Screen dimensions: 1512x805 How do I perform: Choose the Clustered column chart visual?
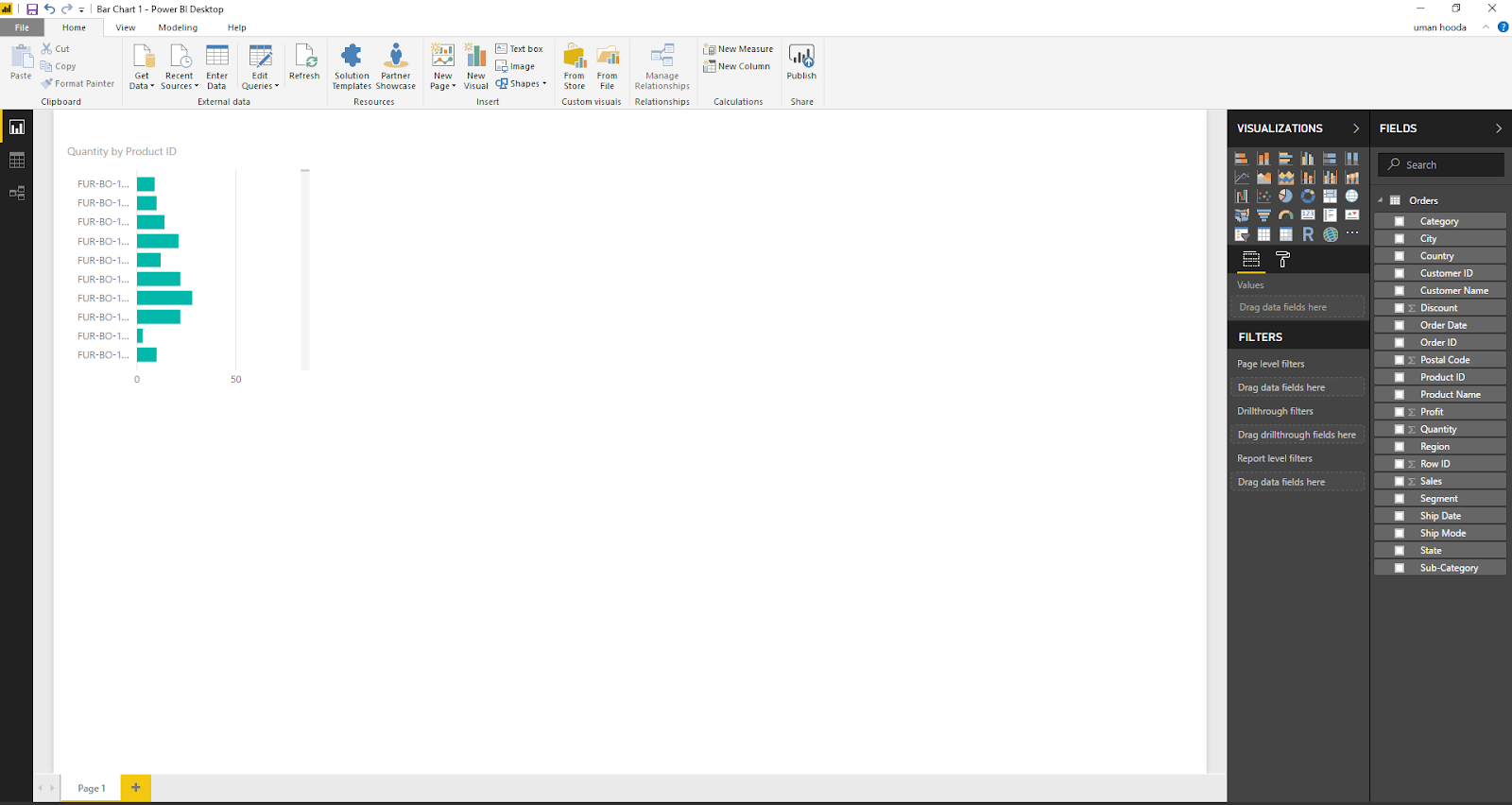click(x=1308, y=159)
